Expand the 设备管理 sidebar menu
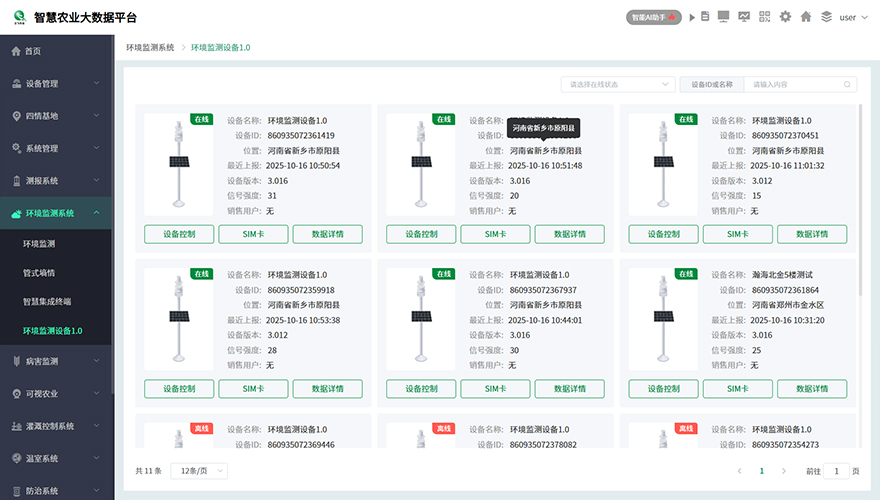Image resolution: width=880 pixels, height=500 pixels. point(57,83)
